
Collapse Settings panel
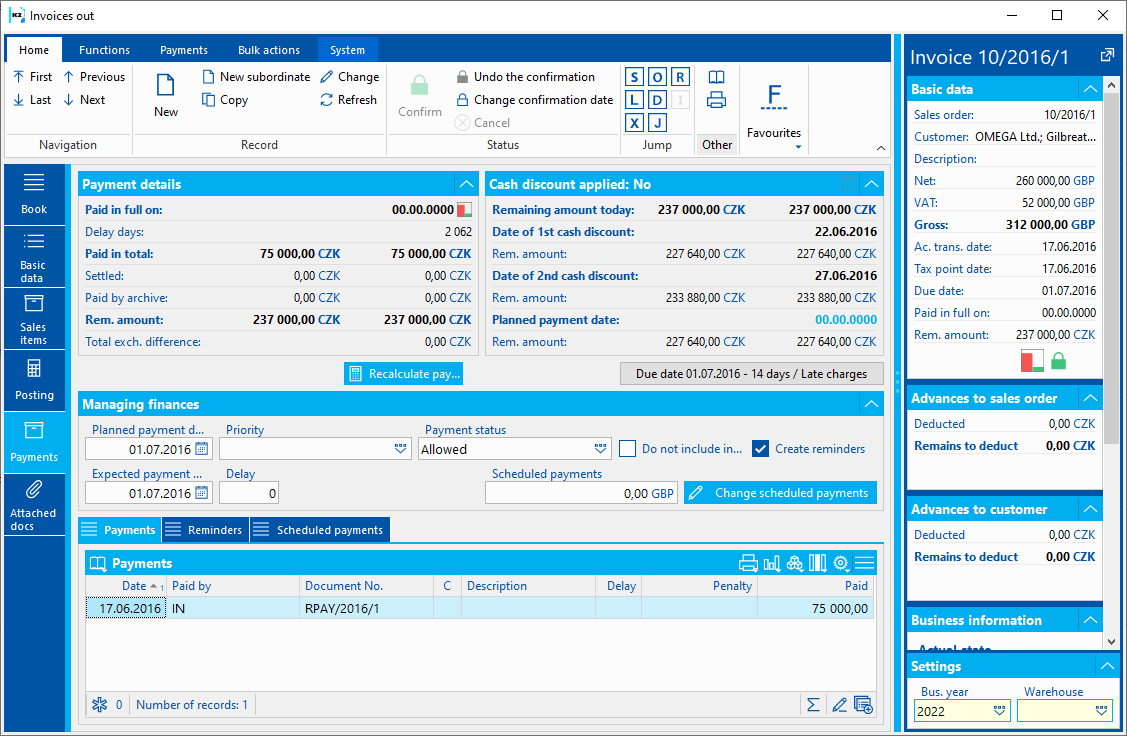[1106, 666]
